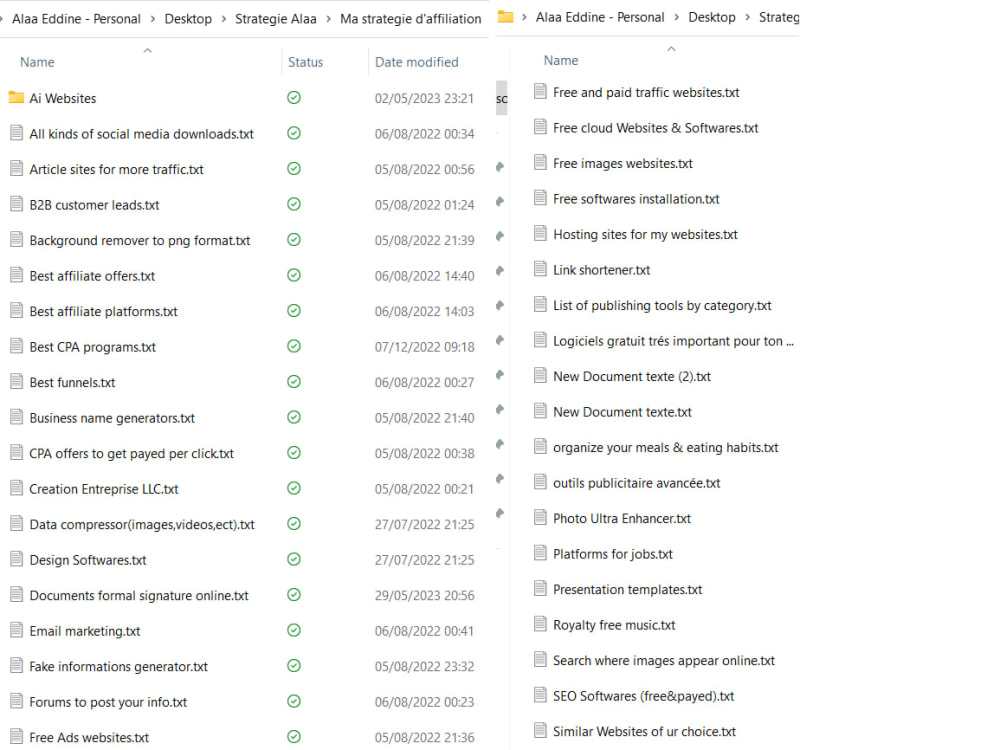Viewport: 1000px width, 750px height.
Task: Go to Alaa Eddine - Personal in right breadcrumb
Action: pyautogui.click(x=600, y=17)
